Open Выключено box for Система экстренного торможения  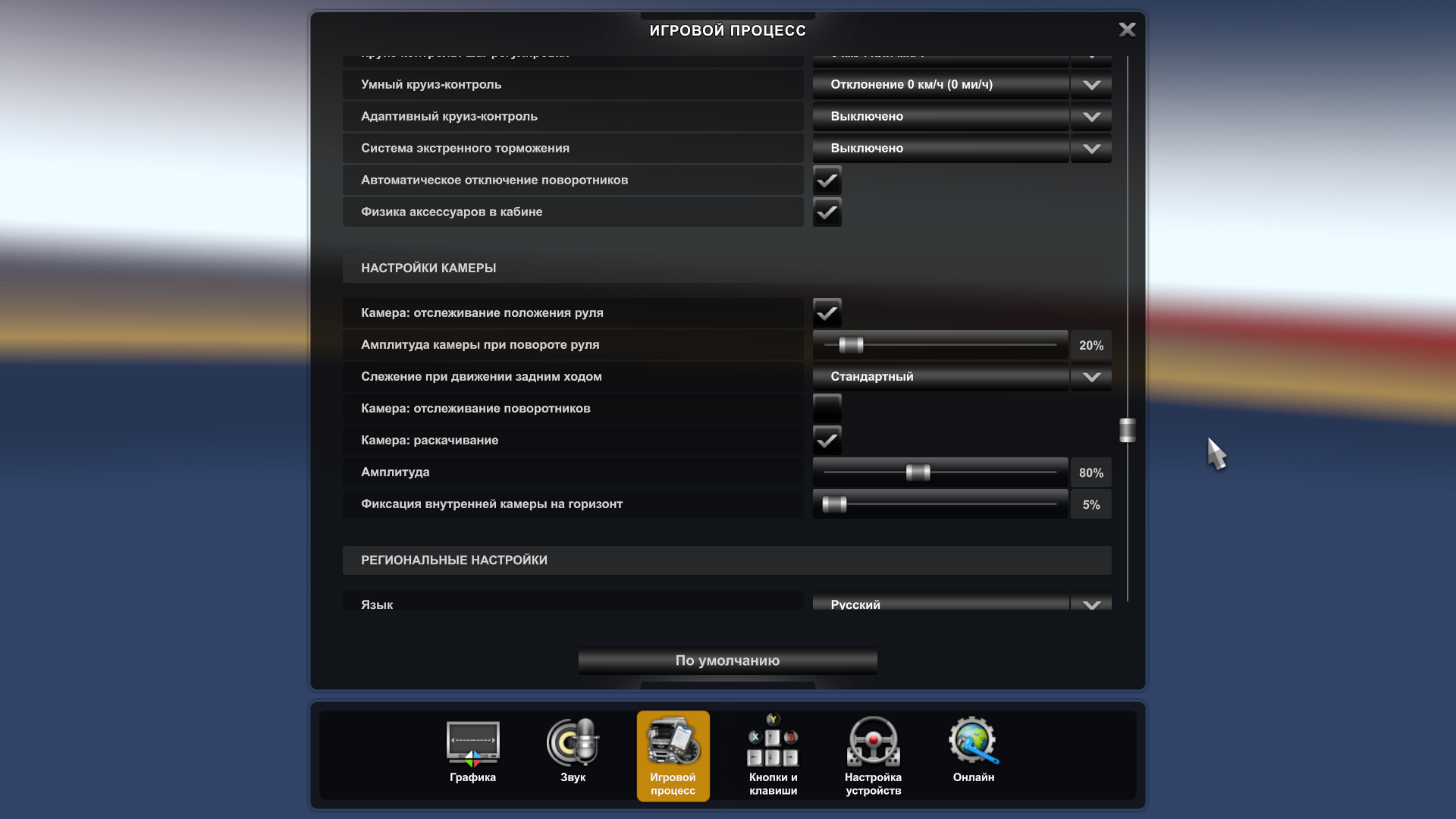pyautogui.click(x=940, y=149)
